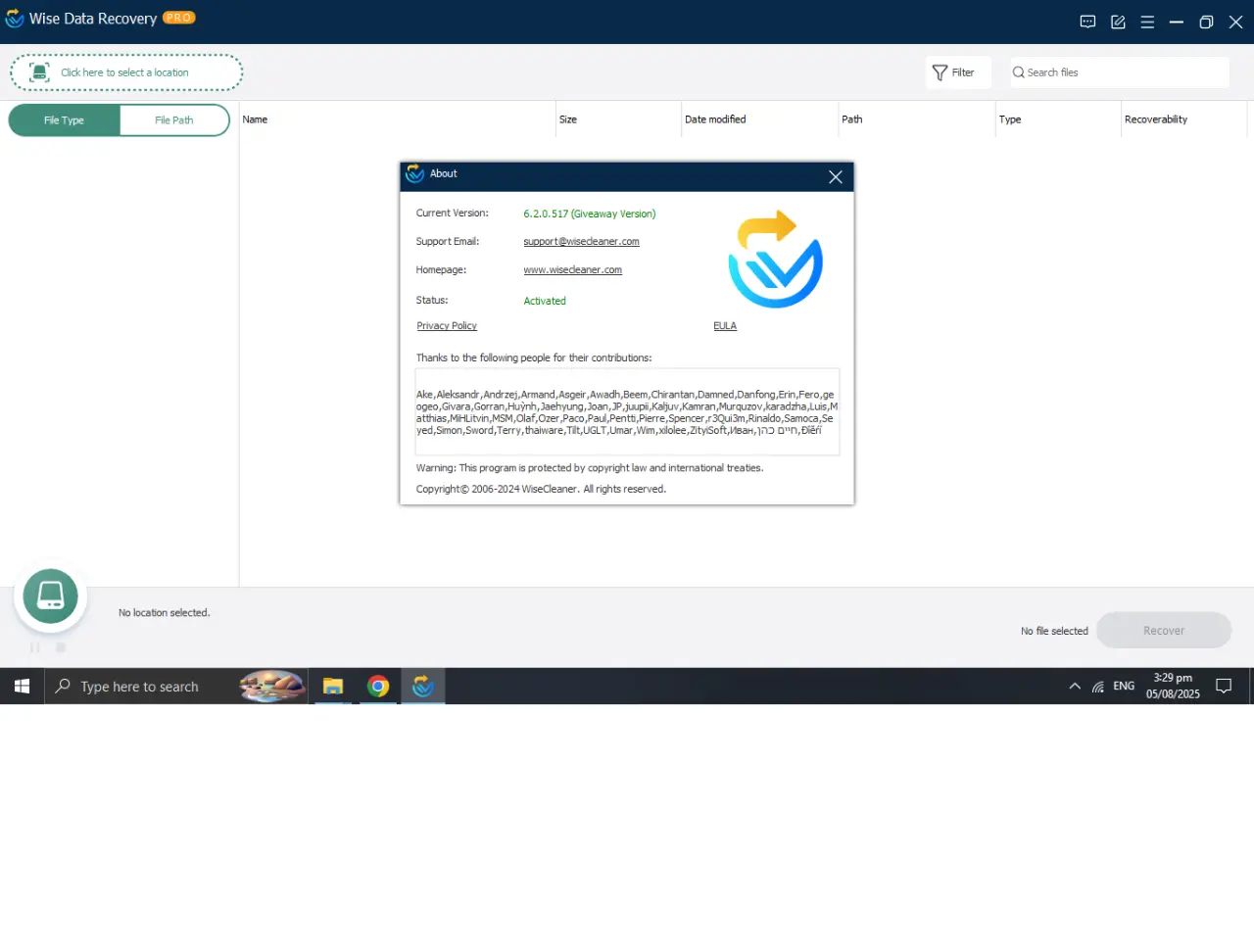Restore down the main window
Image resolution: width=1254 pixels, height=952 pixels.
(1206, 22)
